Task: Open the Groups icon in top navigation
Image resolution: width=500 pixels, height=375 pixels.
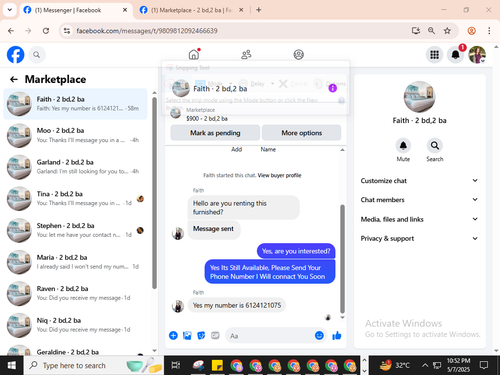Action: point(298,54)
